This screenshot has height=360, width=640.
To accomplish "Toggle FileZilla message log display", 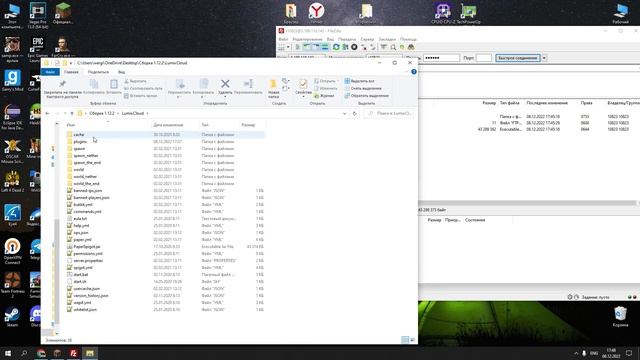I will click(x=298, y=47).
